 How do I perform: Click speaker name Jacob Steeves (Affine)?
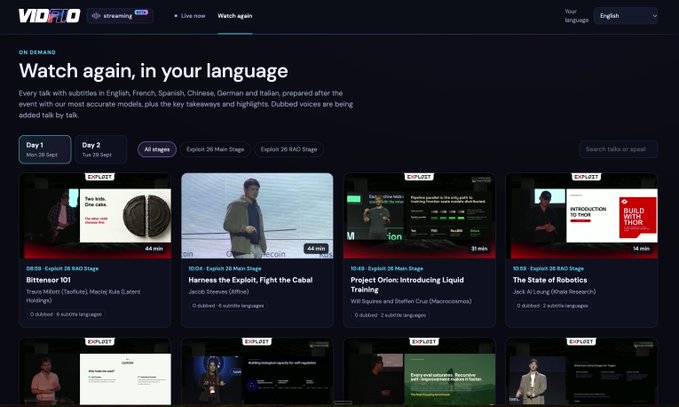tap(219, 292)
